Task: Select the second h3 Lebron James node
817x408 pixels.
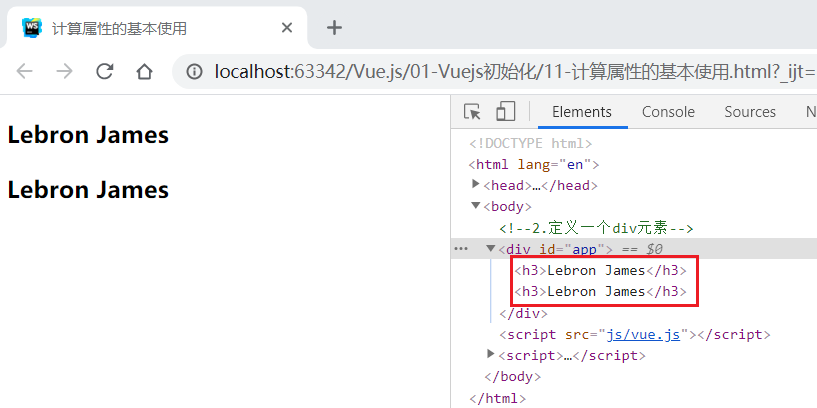Action: click(600, 291)
